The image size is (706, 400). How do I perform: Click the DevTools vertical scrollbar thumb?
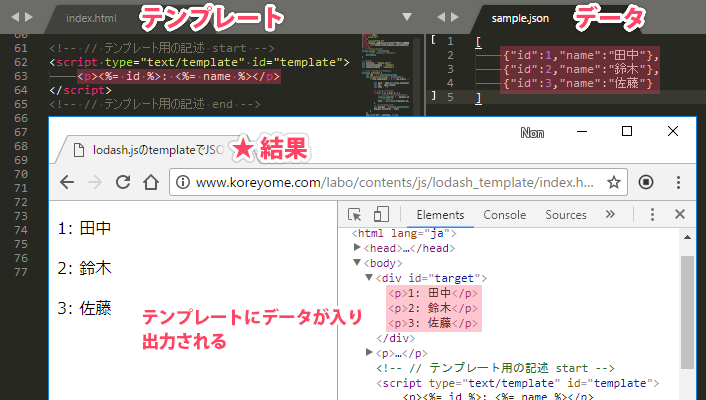tap(687, 312)
